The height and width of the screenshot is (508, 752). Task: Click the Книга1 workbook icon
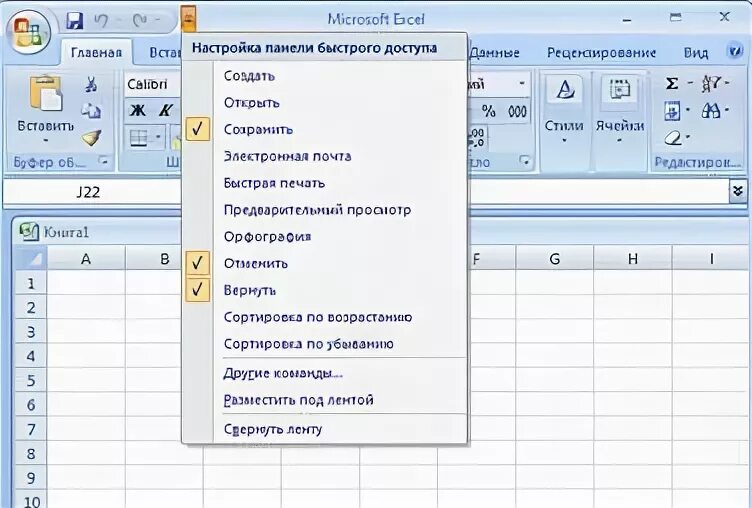click(28, 232)
